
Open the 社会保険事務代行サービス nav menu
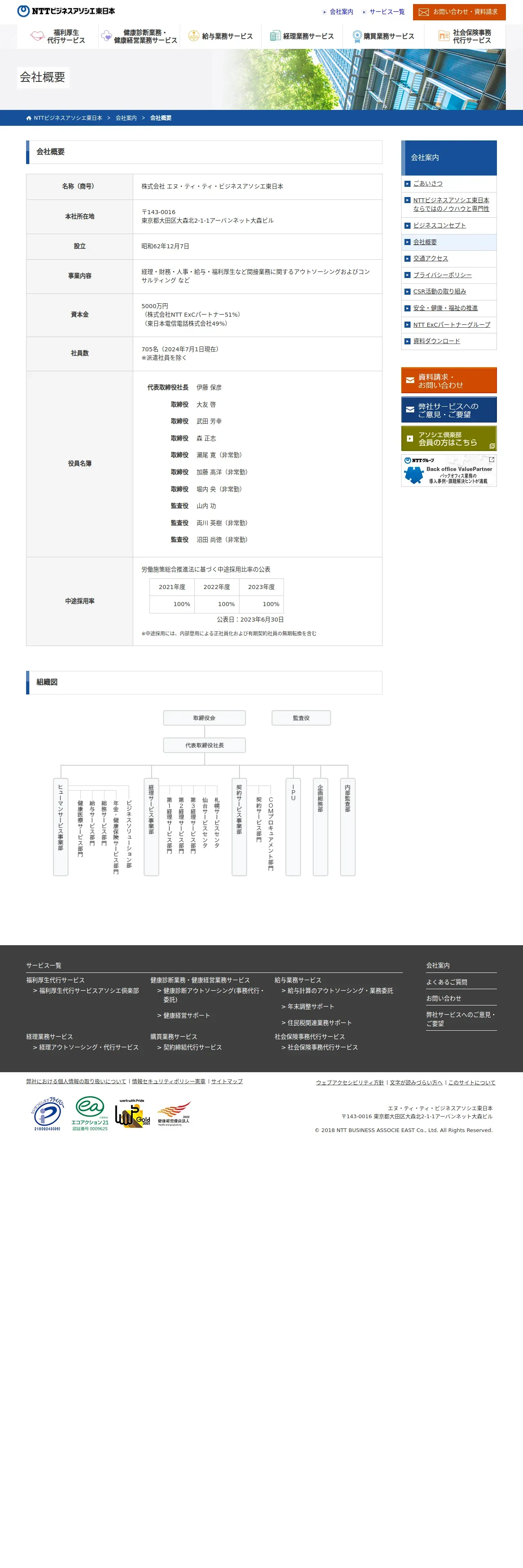click(465, 37)
